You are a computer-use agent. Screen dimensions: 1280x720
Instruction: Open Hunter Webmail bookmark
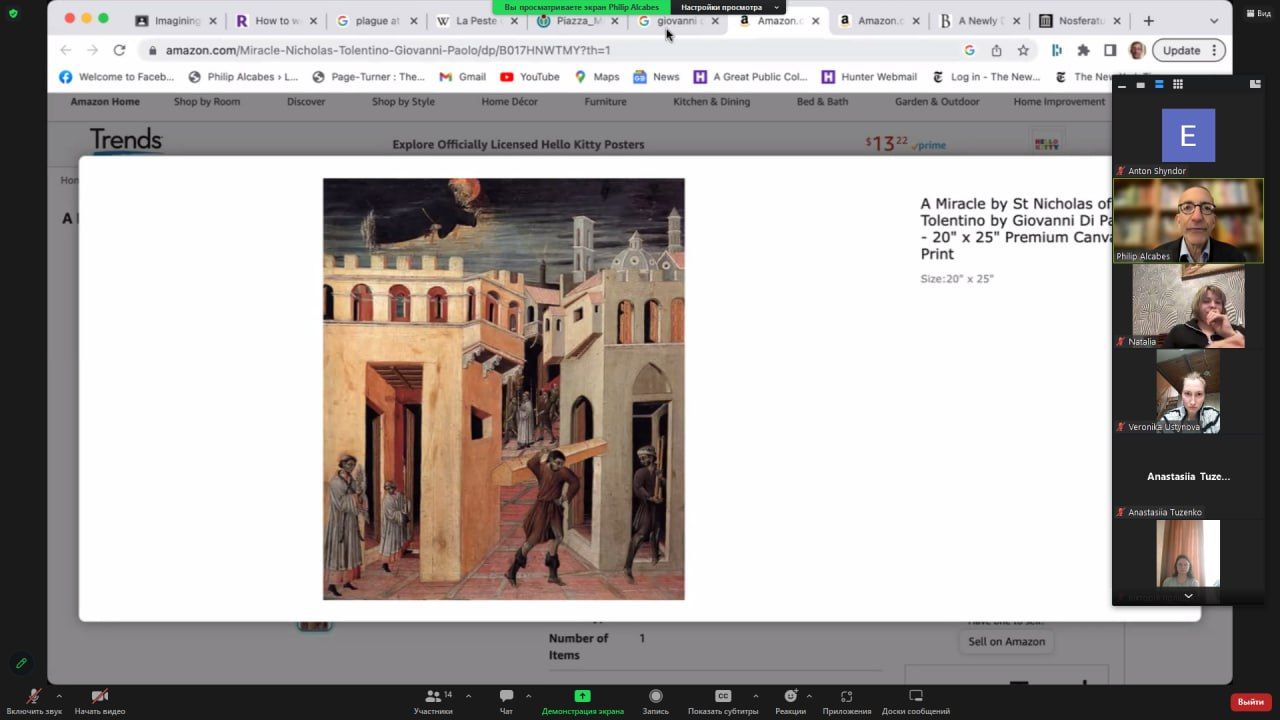[x=869, y=77]
